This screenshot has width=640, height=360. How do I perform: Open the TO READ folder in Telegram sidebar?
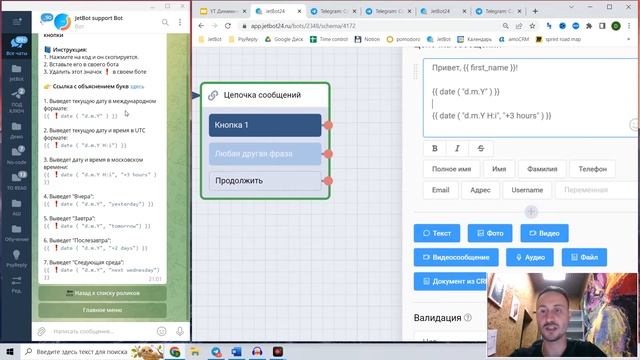point(16,181)
